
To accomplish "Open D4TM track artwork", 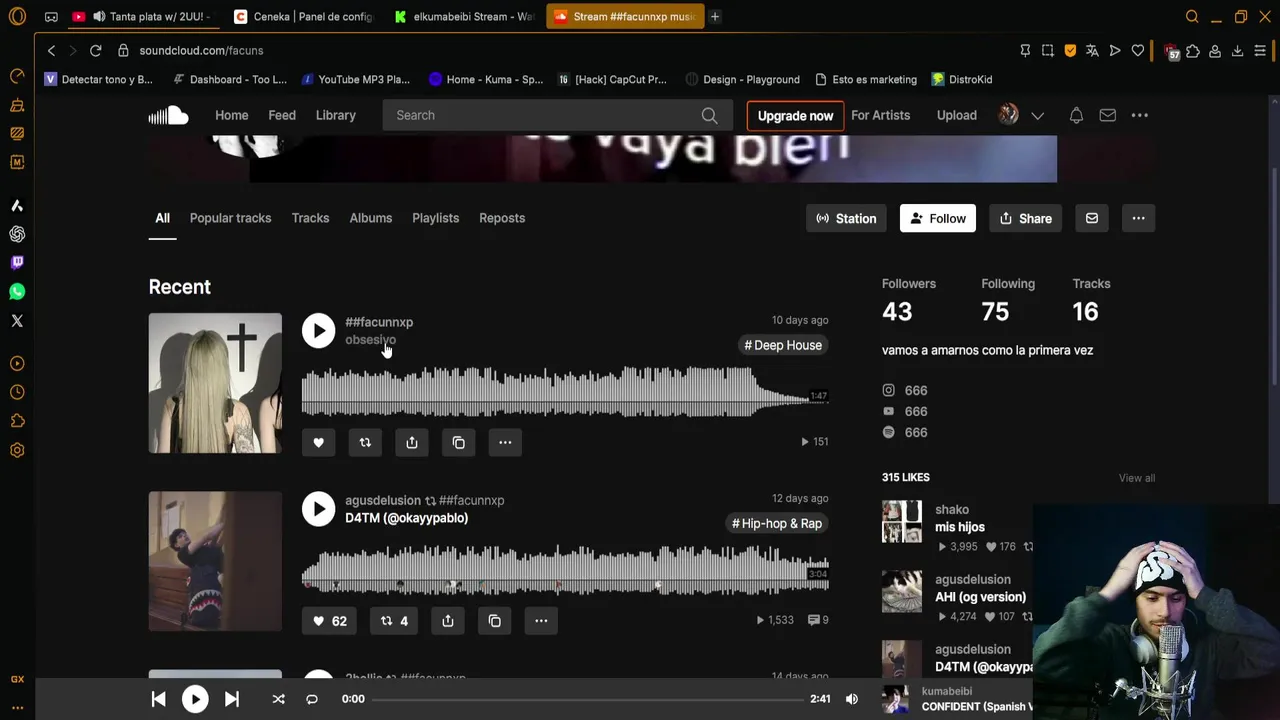I will (215, 561).
